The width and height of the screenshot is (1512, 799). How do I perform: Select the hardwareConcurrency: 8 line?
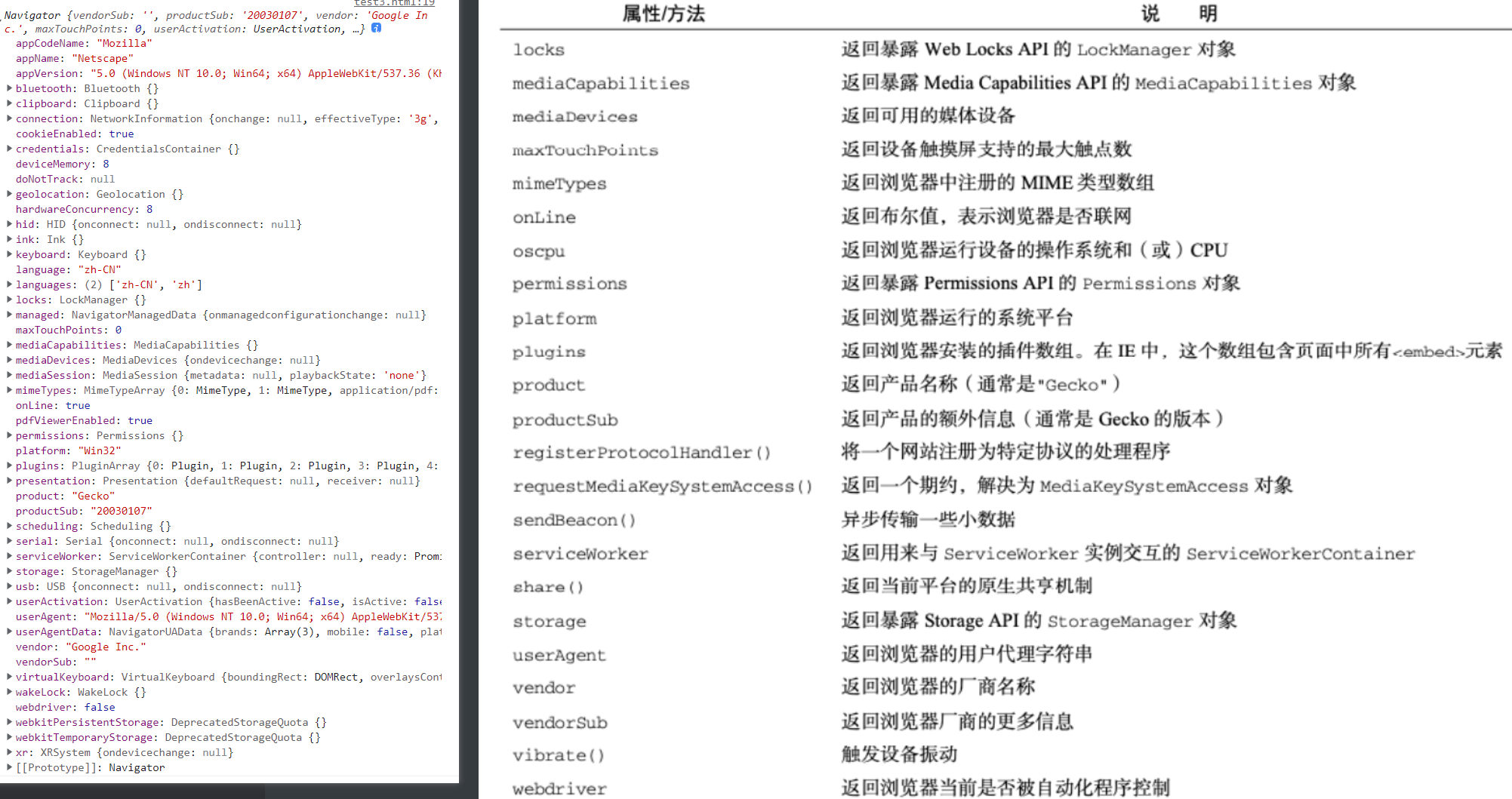click(x=85, y=209)
